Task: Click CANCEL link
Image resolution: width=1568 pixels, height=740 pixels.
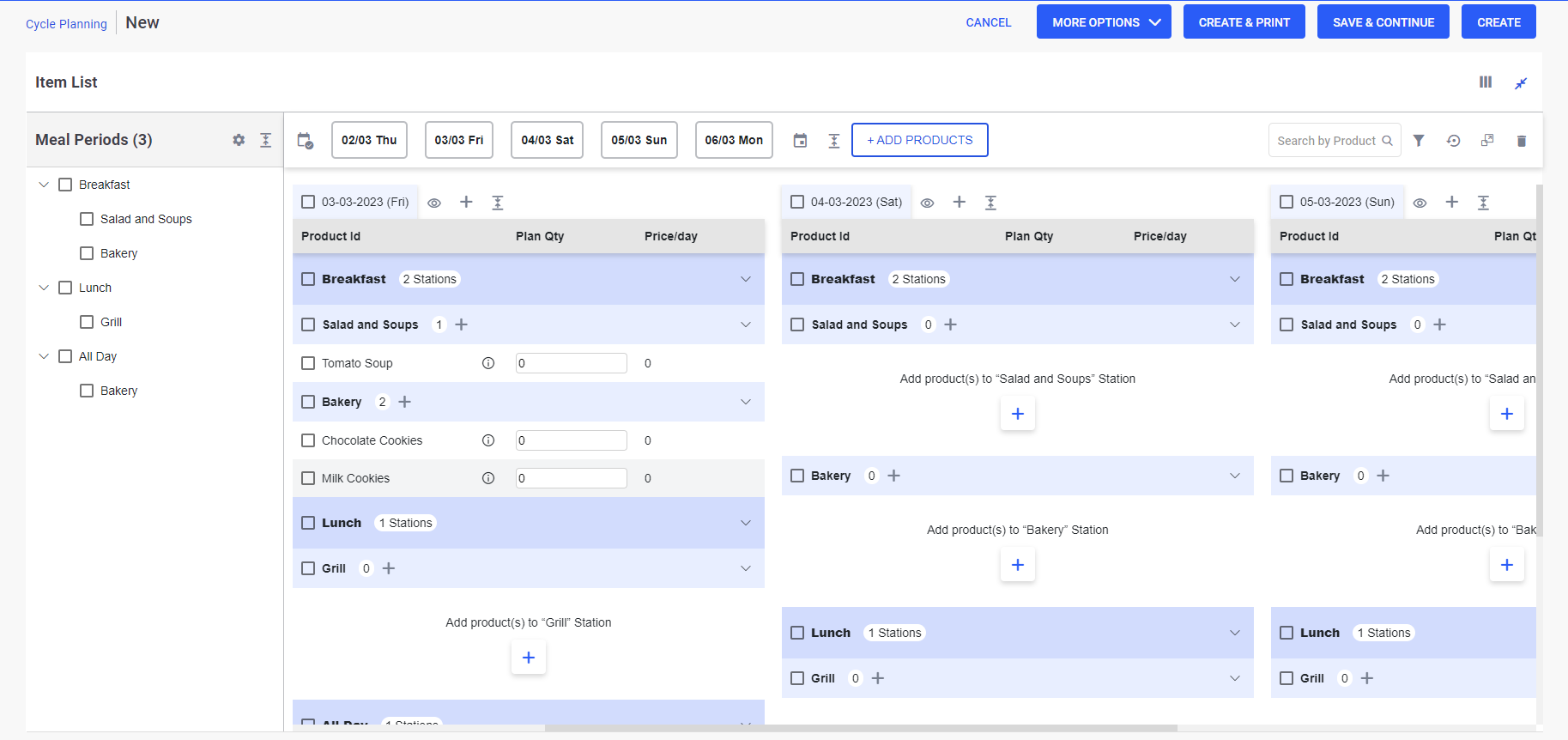Action: click(989, 22)
